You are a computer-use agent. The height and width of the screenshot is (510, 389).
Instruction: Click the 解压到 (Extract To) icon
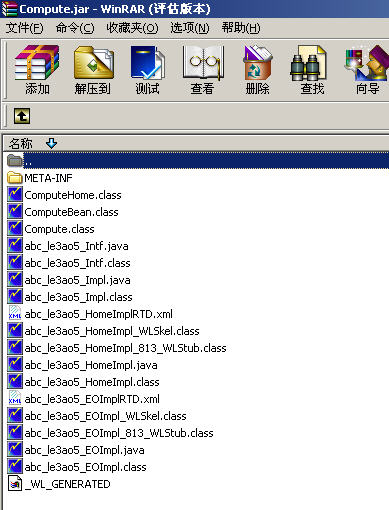pos(92,70)
